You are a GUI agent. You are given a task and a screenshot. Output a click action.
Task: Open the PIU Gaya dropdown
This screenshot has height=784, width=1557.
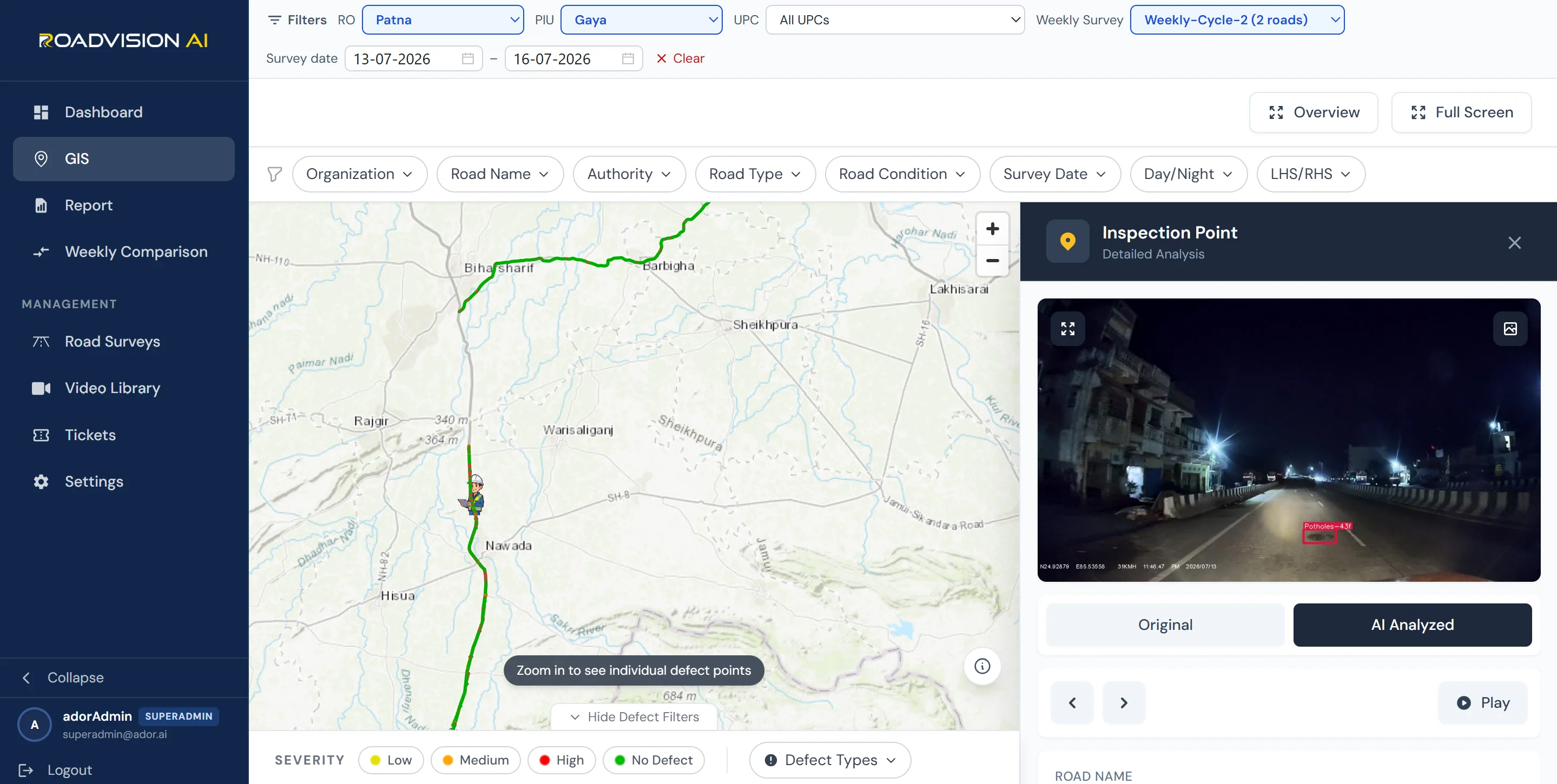pos(641,20)
